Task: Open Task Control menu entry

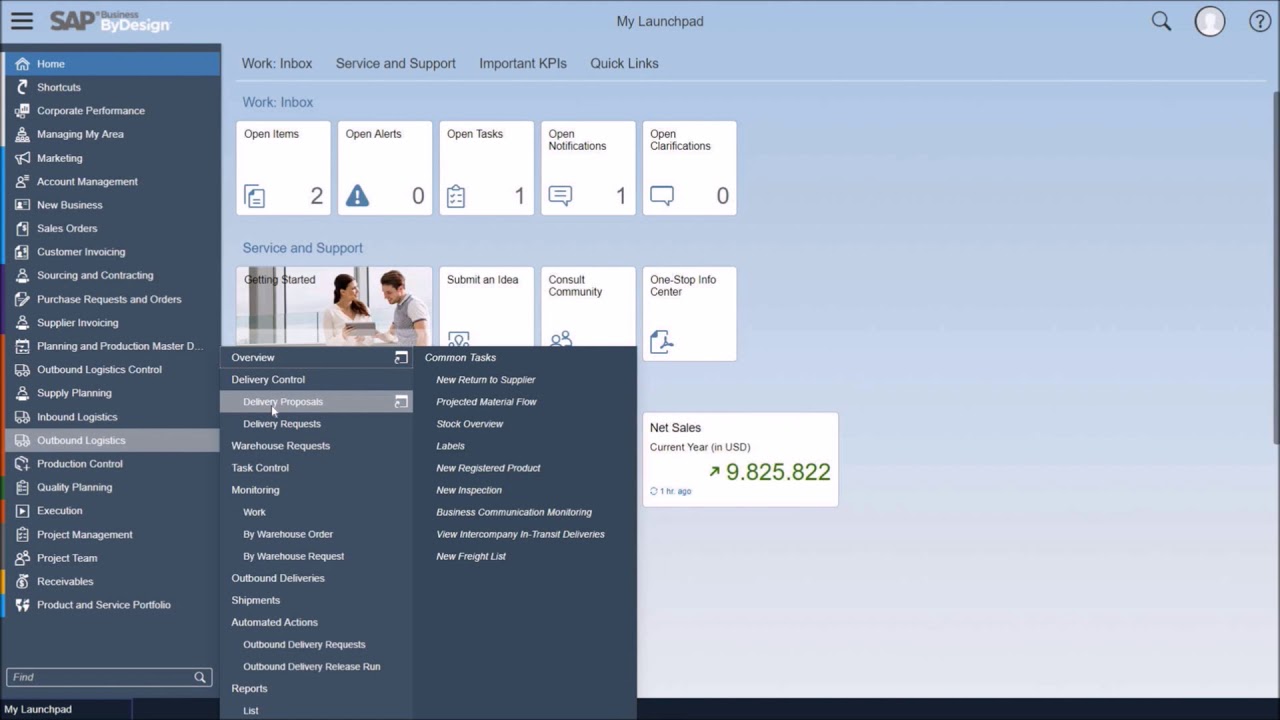Action: 260,468
